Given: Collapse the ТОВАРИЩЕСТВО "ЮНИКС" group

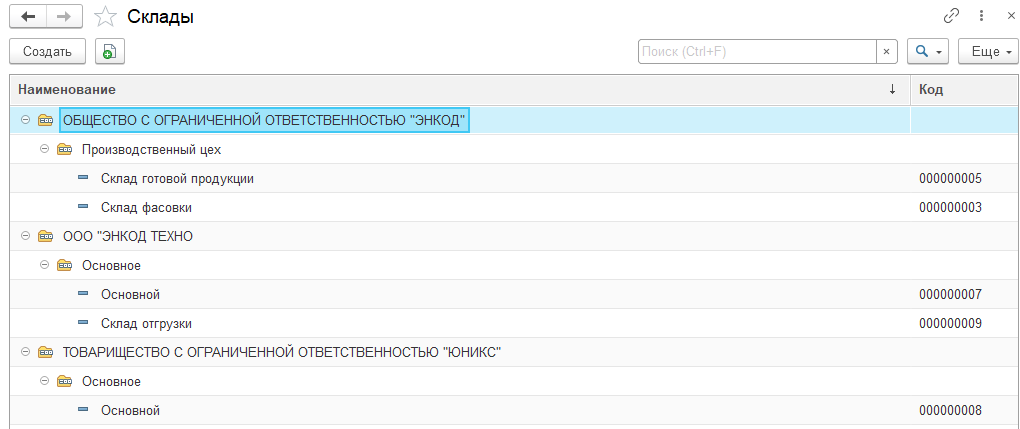Looking at the screenshot, I should [x=25, y=353].
